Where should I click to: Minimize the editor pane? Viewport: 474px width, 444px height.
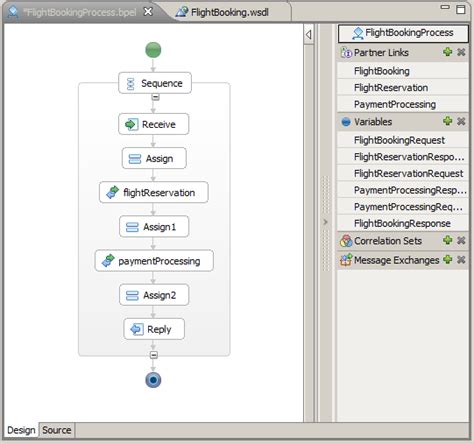pyautogui.click(x=445, y=7)
